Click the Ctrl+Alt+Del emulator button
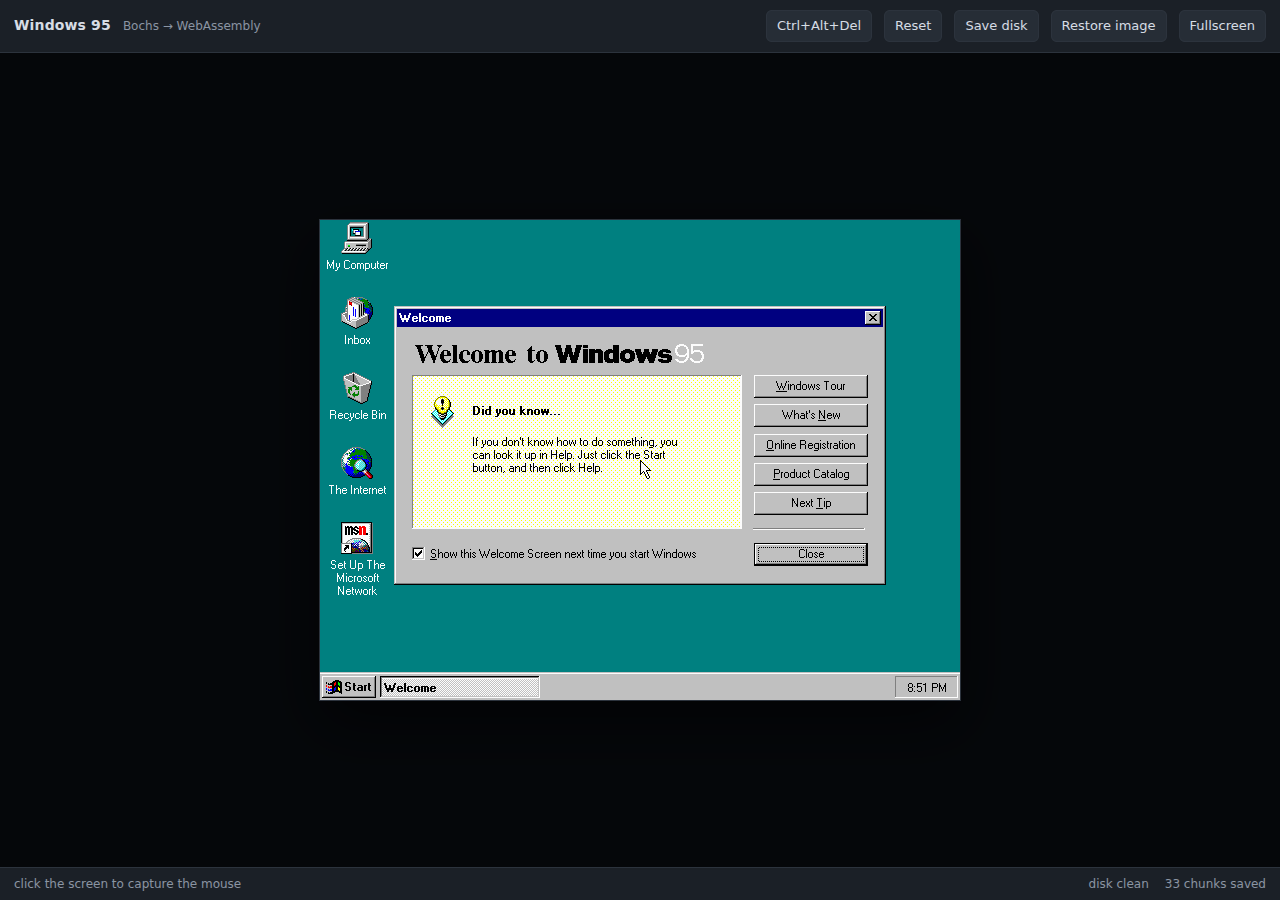 (819, 26)
